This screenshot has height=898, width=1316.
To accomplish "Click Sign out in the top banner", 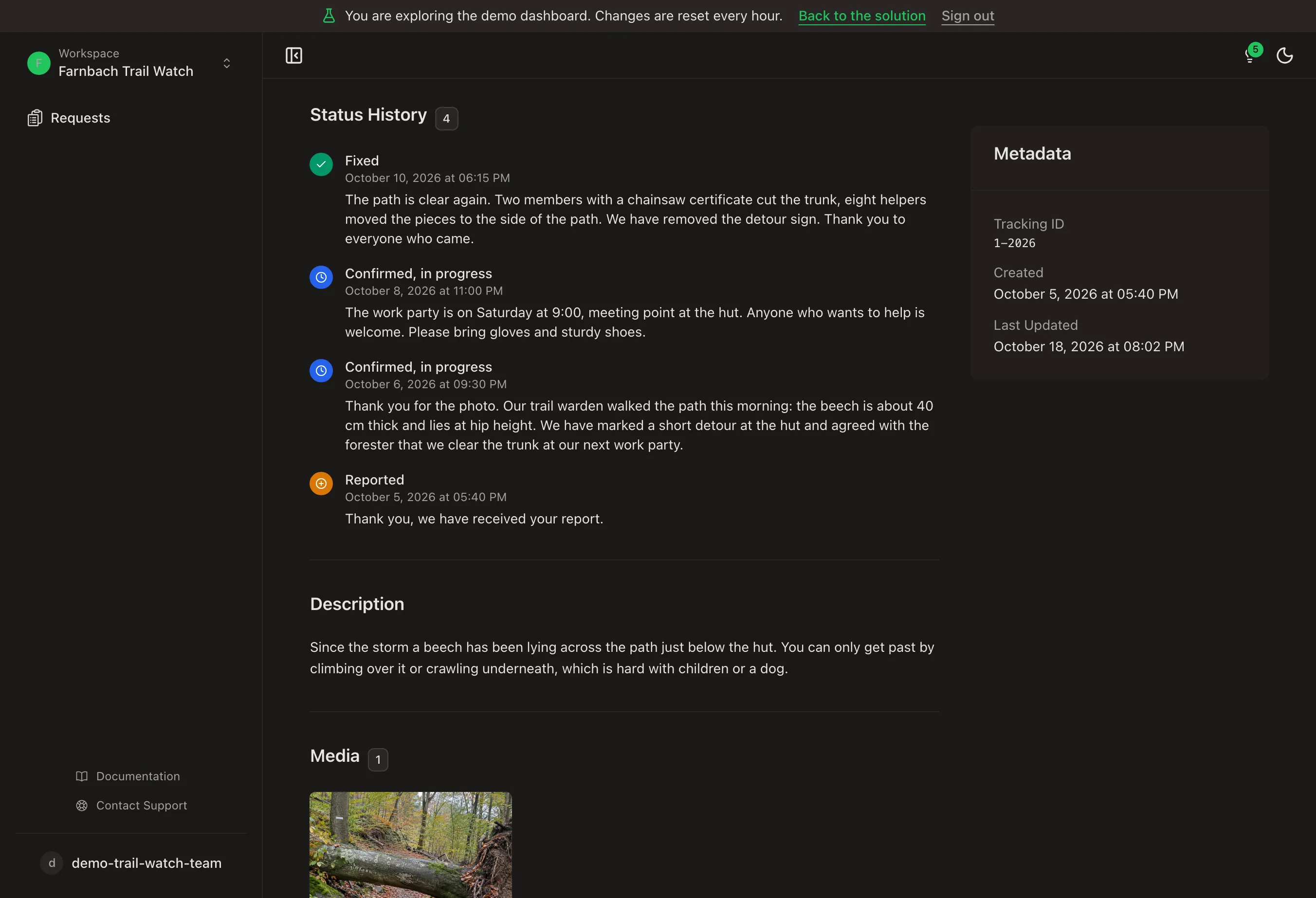I will click(967, 16).
